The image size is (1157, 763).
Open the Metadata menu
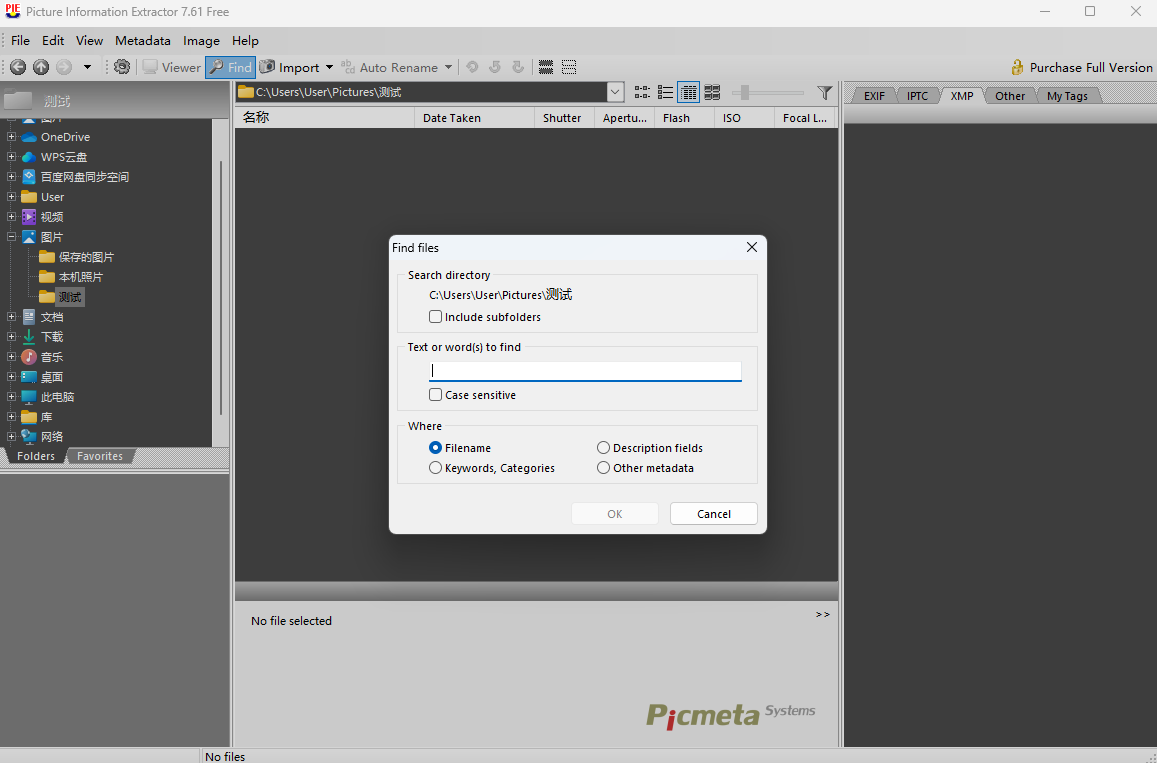coord(143,41)
